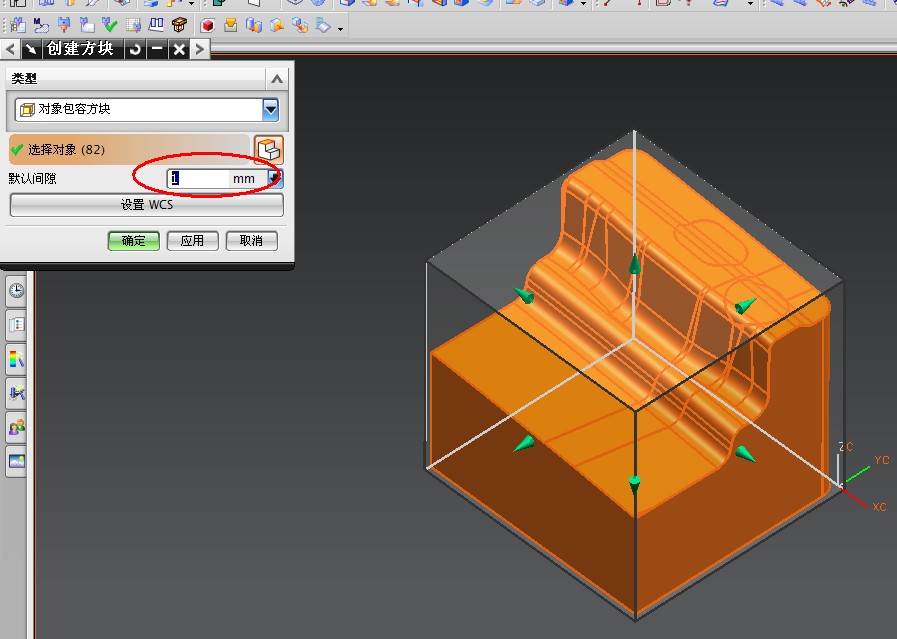
Task: Click the 取消 button
Action: point(251,241)
